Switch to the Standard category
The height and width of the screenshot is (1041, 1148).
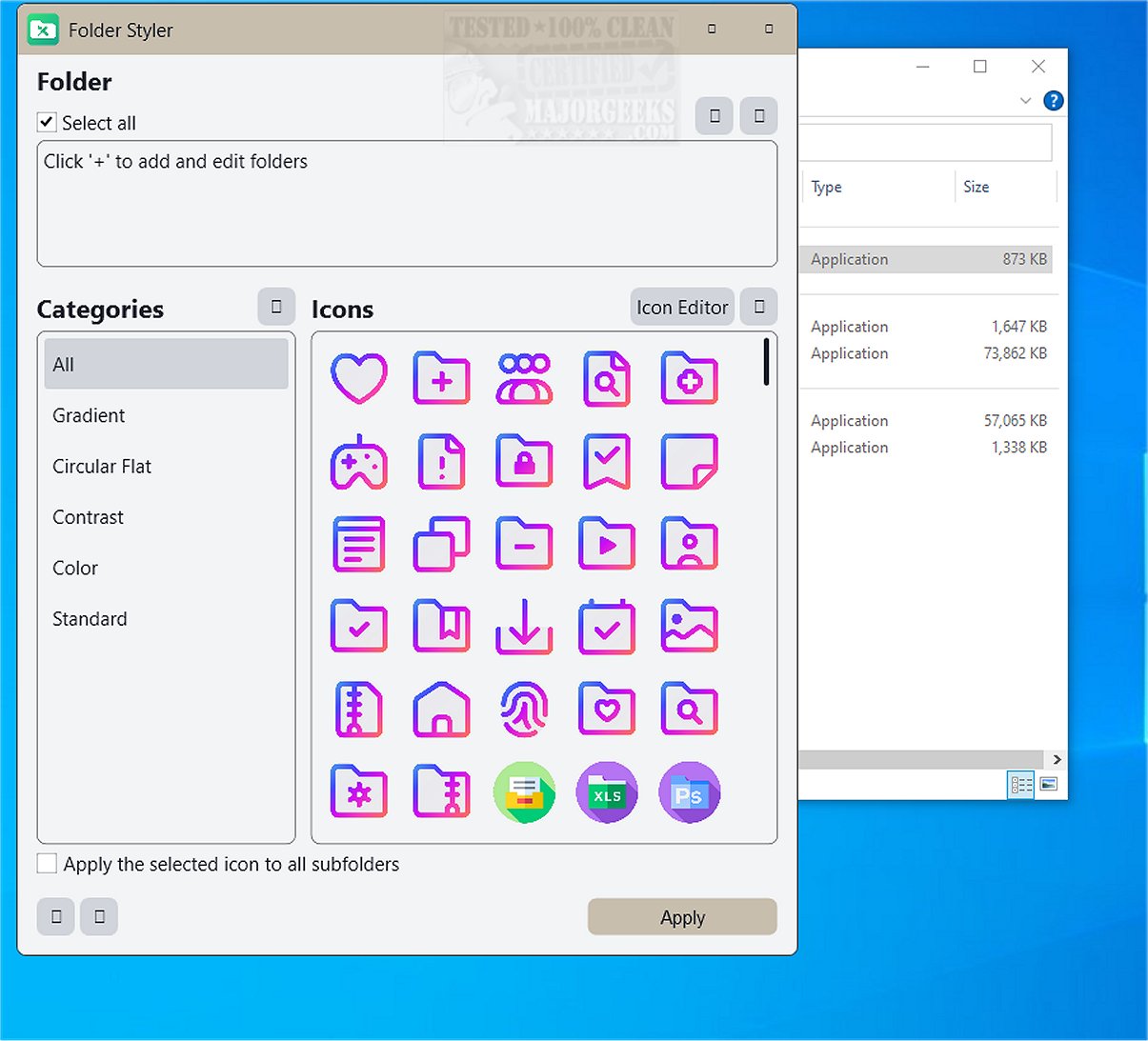(90, 618)
